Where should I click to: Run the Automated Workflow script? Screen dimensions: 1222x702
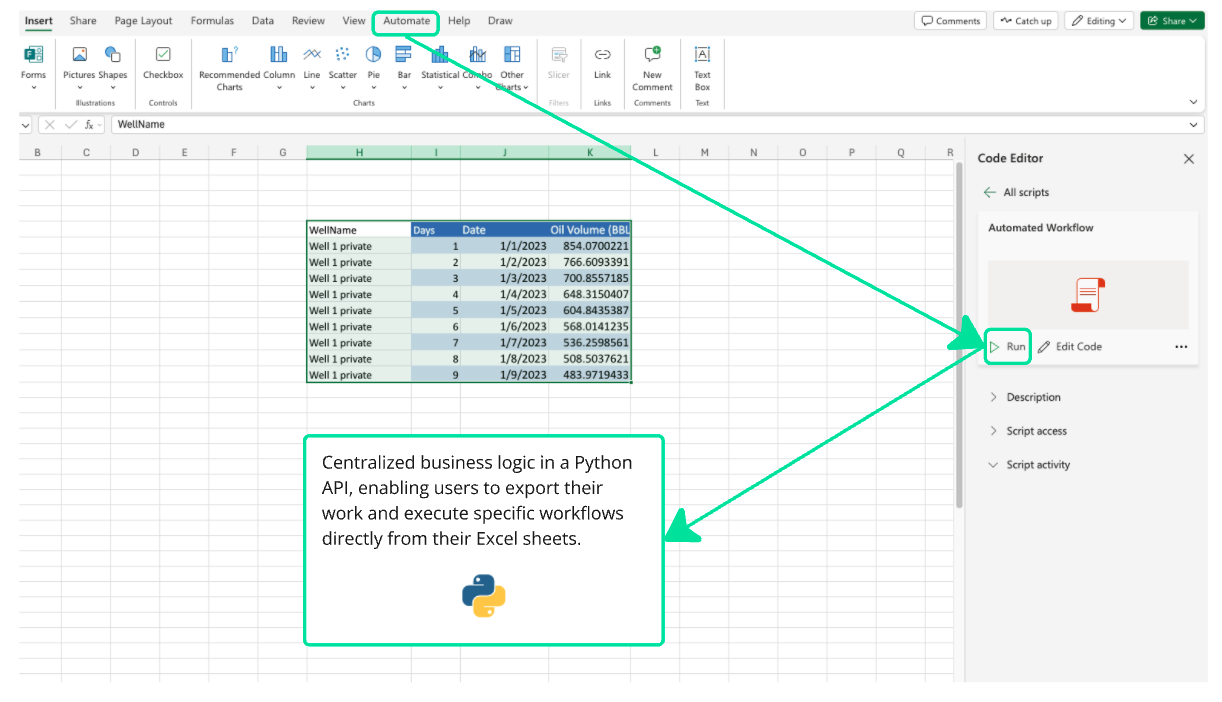tap(1007, 346)
